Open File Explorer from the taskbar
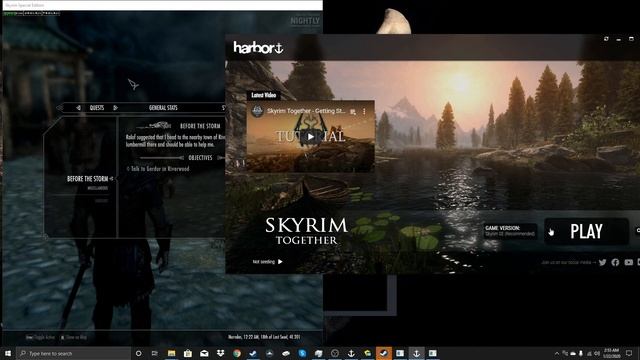640x360 pixels. (171, 353)
